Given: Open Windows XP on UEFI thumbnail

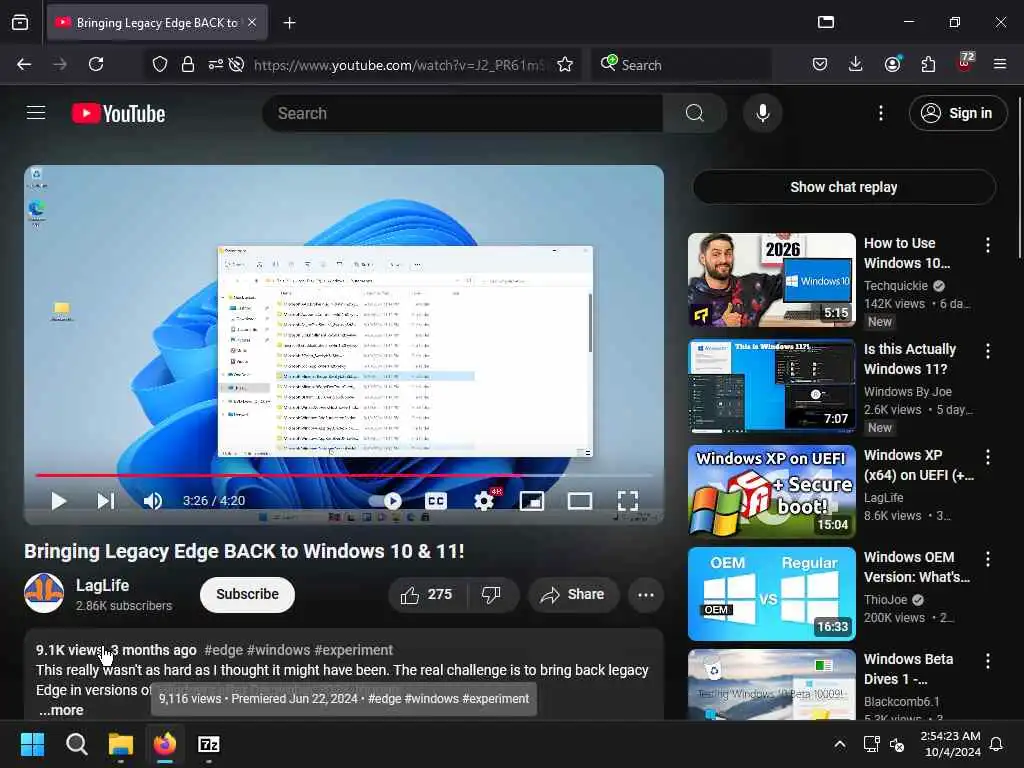Looking at the screenshot, I should 771,491.
